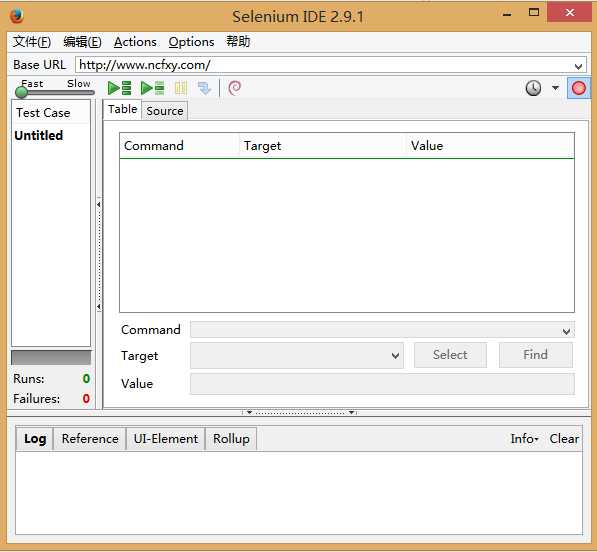Open the scheduler dropdown arrow beside the clock
The height and width of the screenshot is (552, 597).
[x=555, y=88]
